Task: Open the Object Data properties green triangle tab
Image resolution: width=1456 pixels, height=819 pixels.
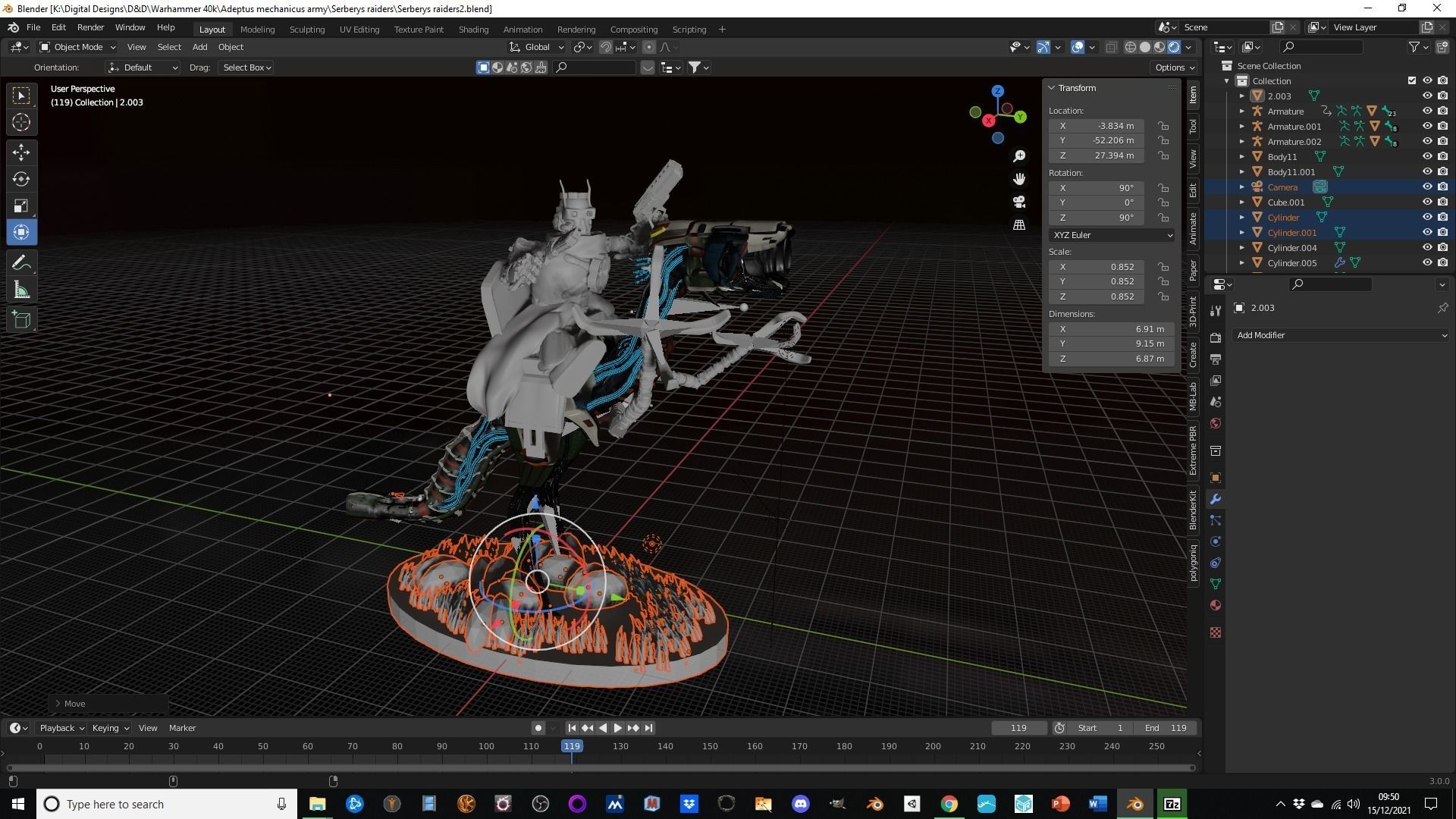Action: 1216,584
